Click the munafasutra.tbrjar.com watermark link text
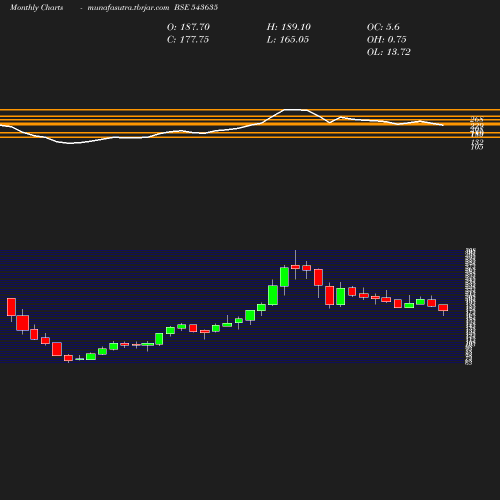The image size is (500, 500). [x=128, y=7]
